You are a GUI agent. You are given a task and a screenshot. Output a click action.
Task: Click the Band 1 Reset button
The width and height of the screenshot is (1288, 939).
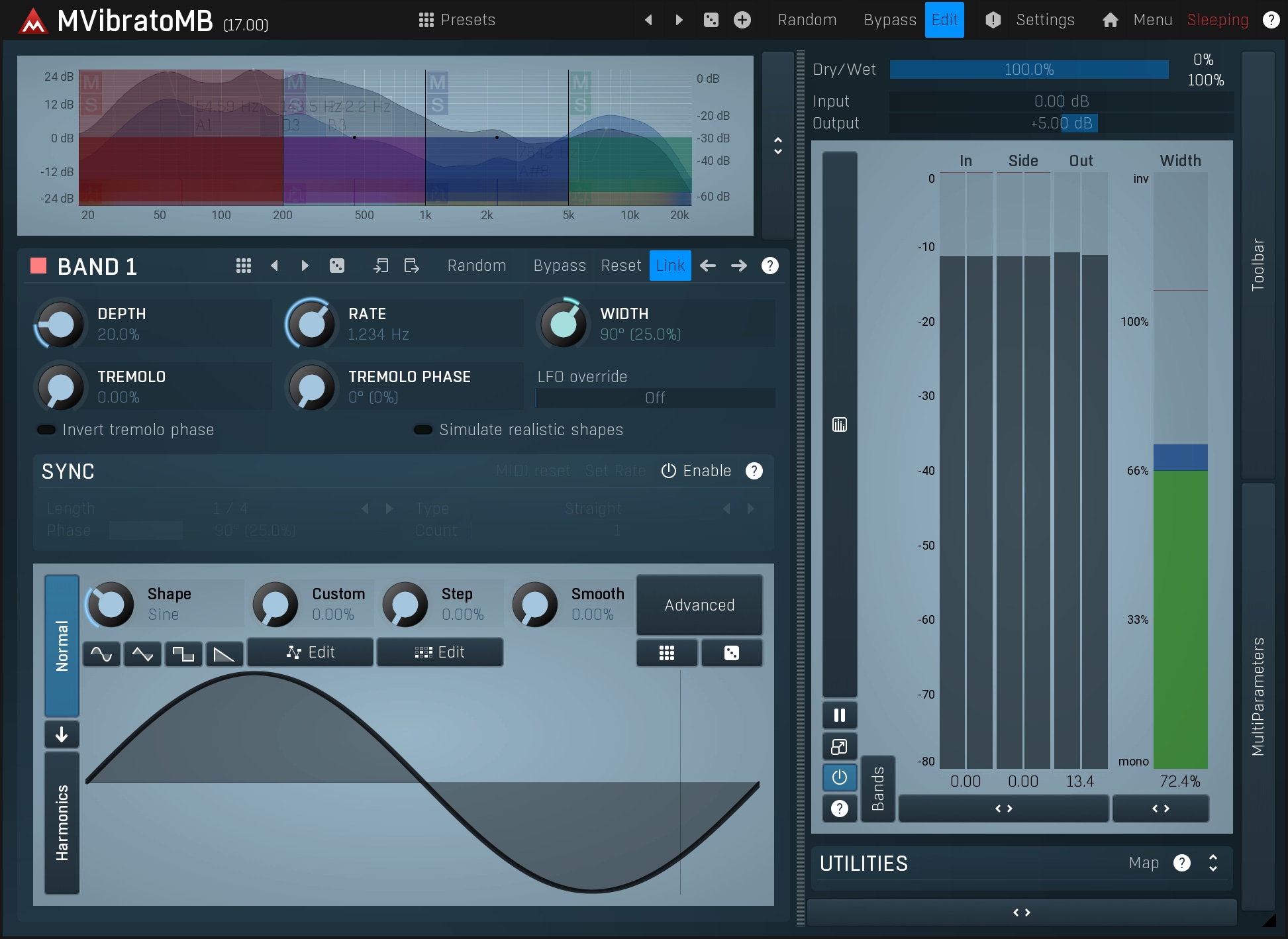[x=620, y=266]
